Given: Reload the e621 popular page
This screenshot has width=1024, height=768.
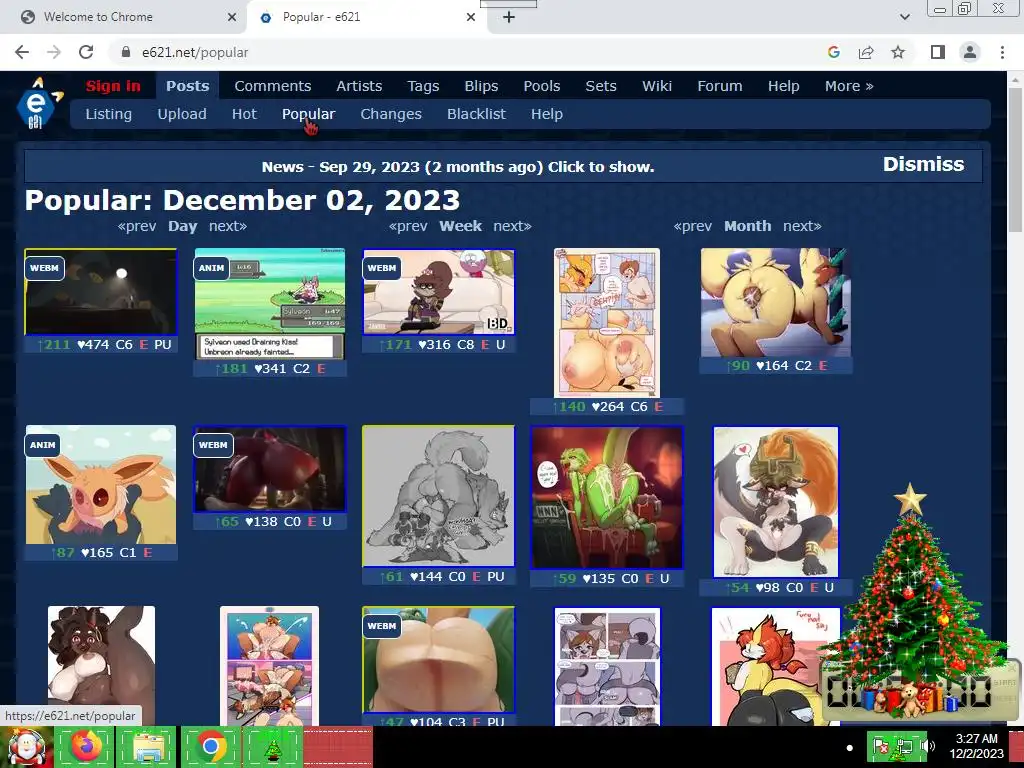Looking at the screenshot, I should point(86,52).
